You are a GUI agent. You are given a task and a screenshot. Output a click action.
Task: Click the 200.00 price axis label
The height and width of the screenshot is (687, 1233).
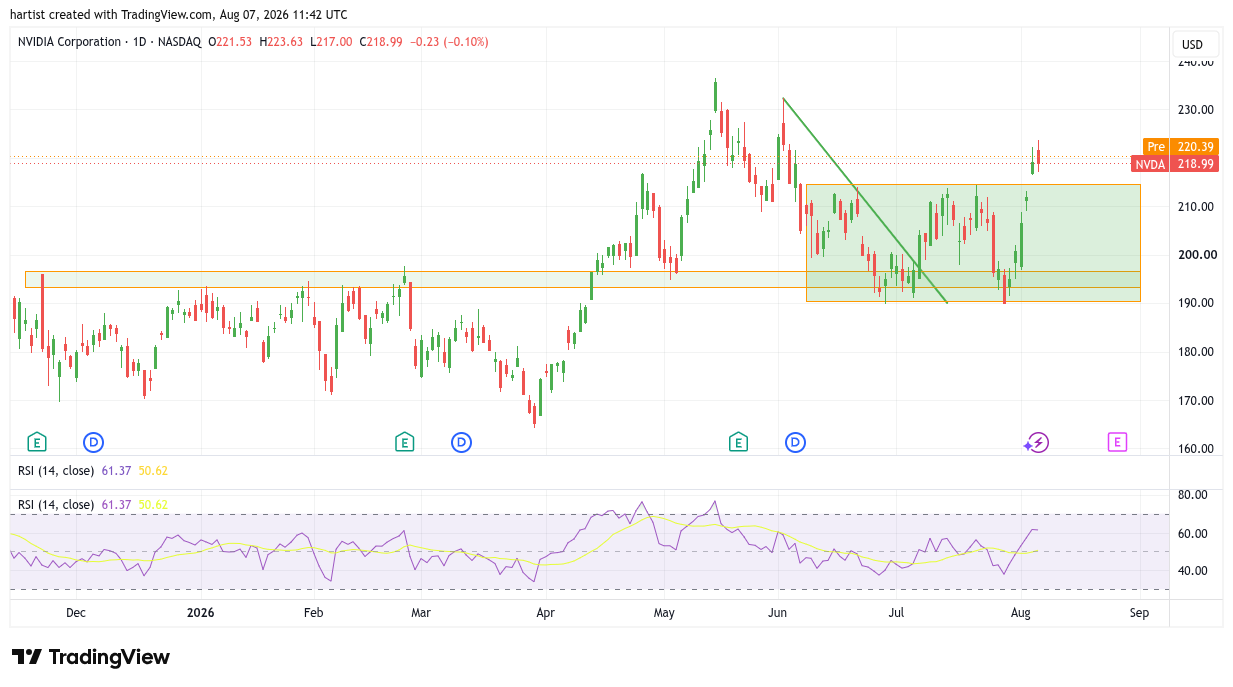[1197, 255]
